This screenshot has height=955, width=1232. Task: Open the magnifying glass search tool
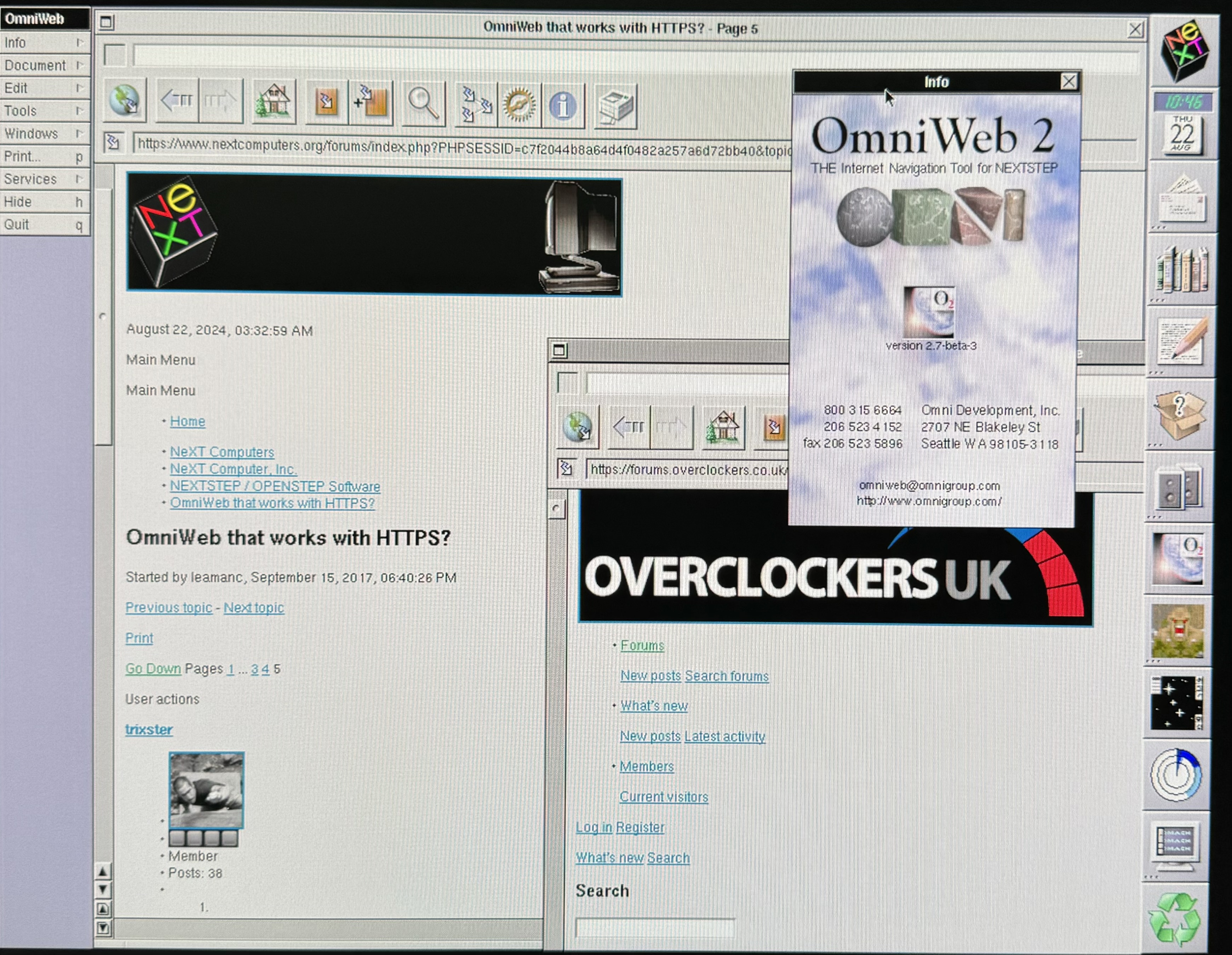tap(423, 104)
